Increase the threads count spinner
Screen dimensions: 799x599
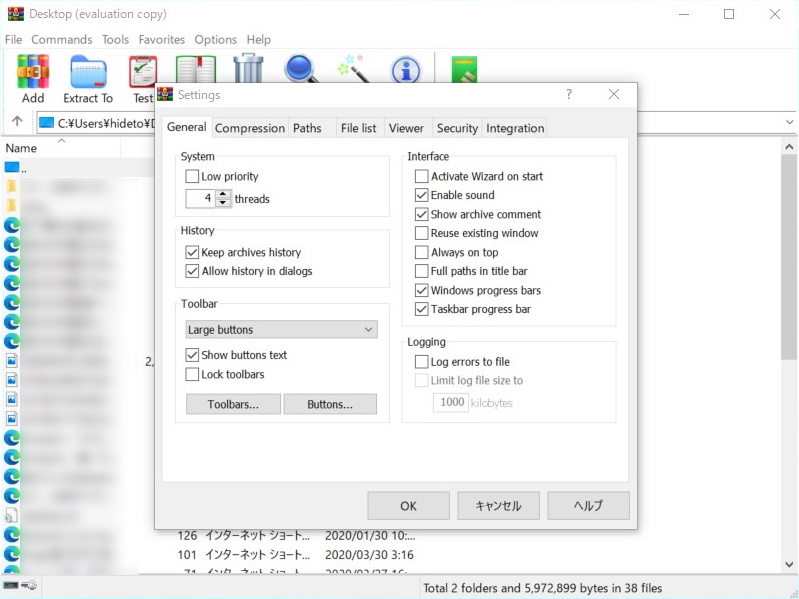pos(223,194)
